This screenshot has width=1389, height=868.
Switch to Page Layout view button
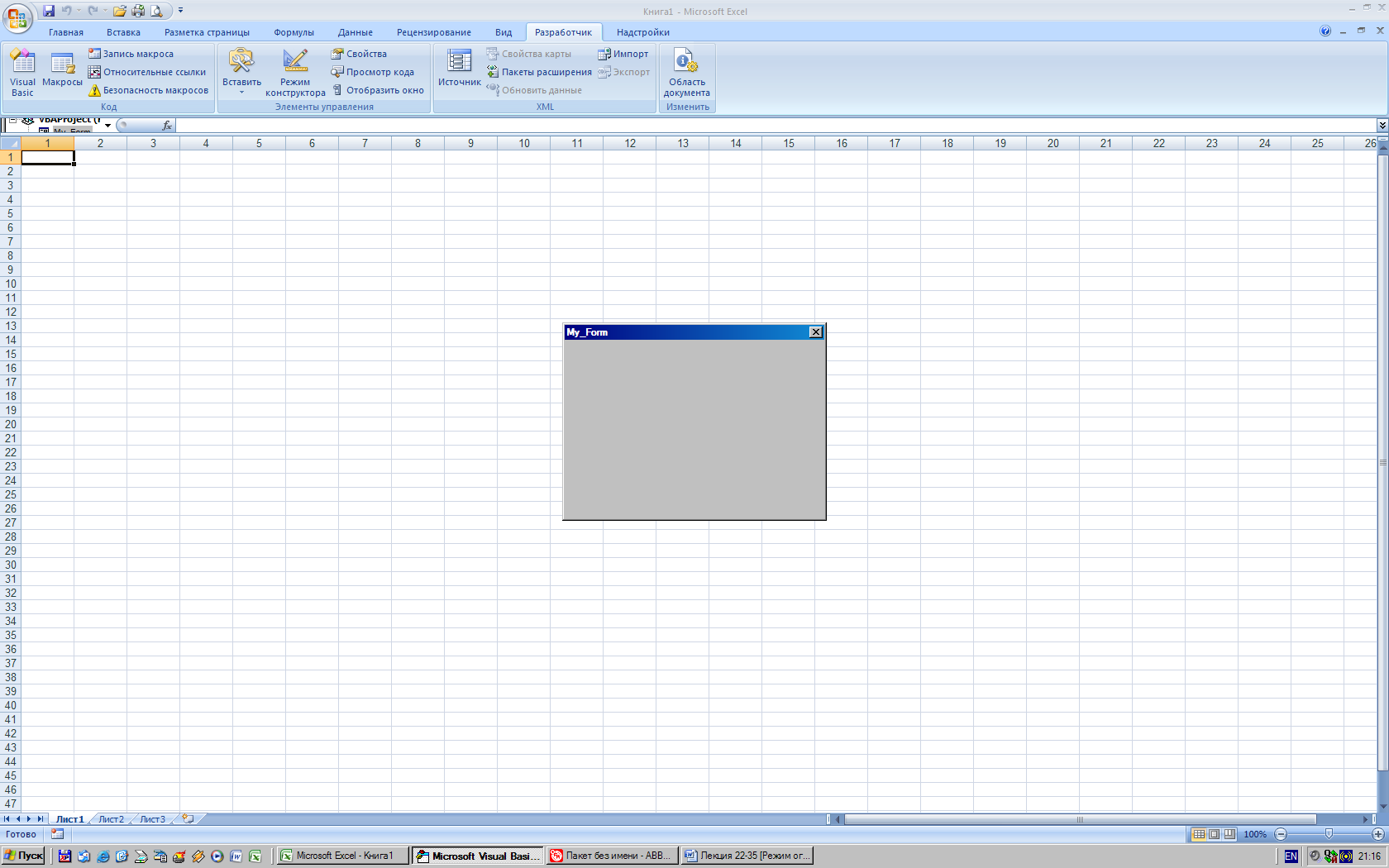(x=1215, y=834)
